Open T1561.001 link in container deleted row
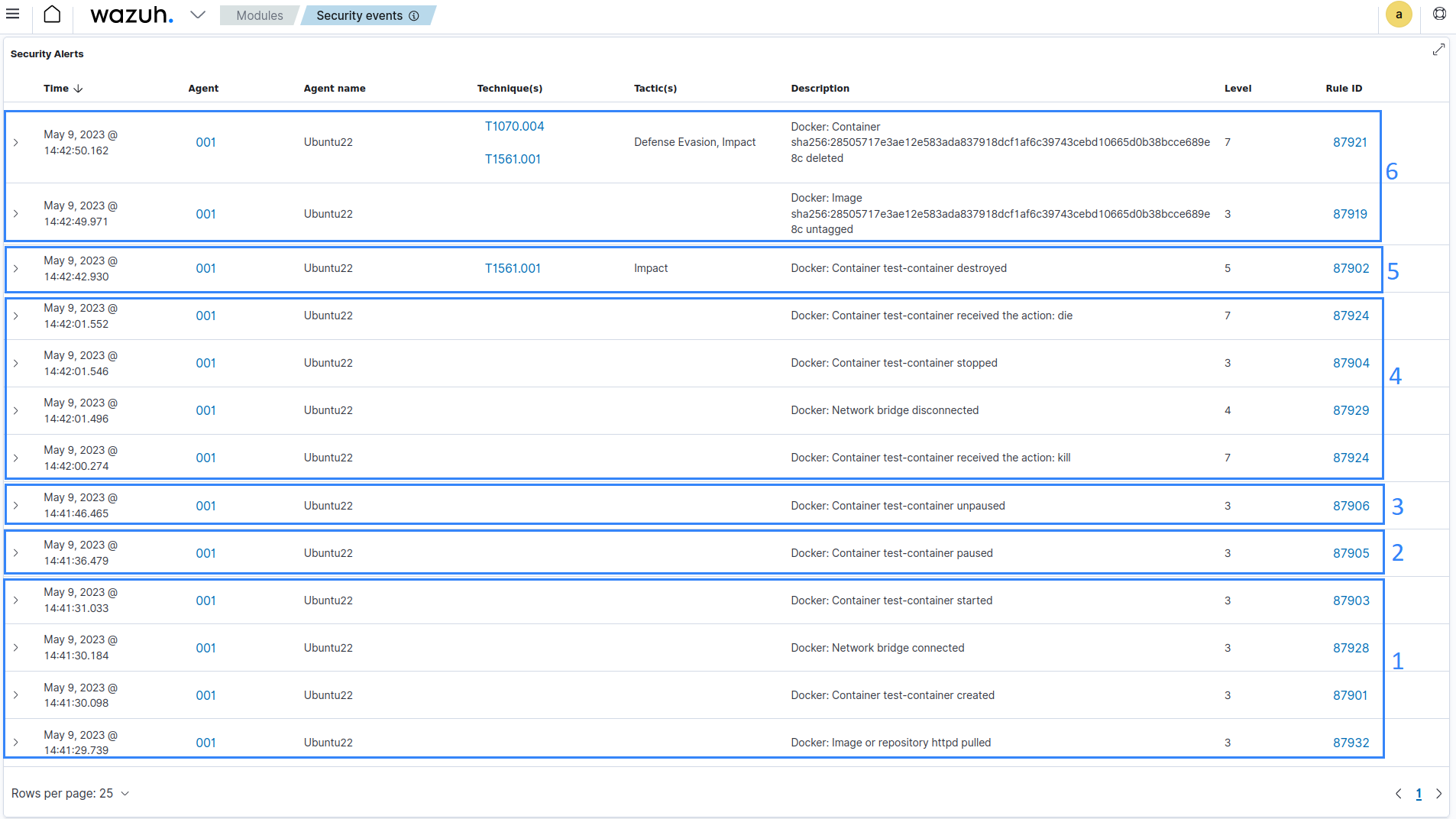1456x819 pixels. 513,159
